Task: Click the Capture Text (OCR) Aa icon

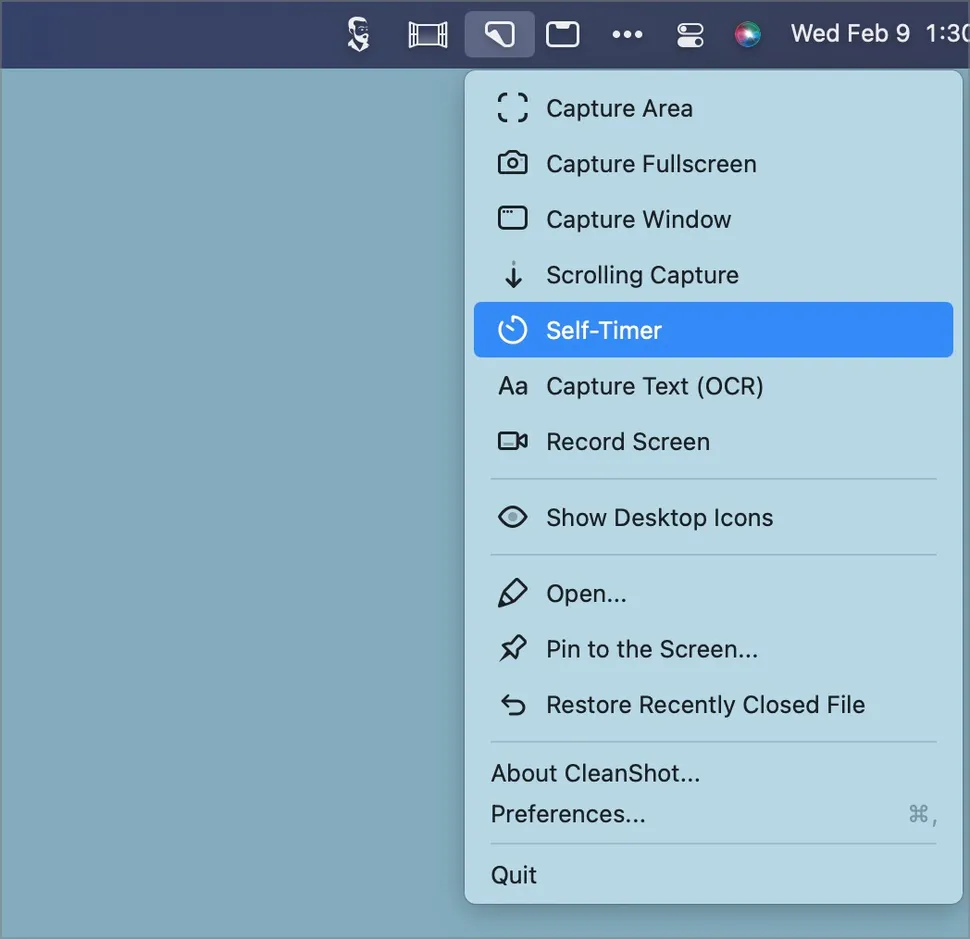Action: click(x=512, y=386)
